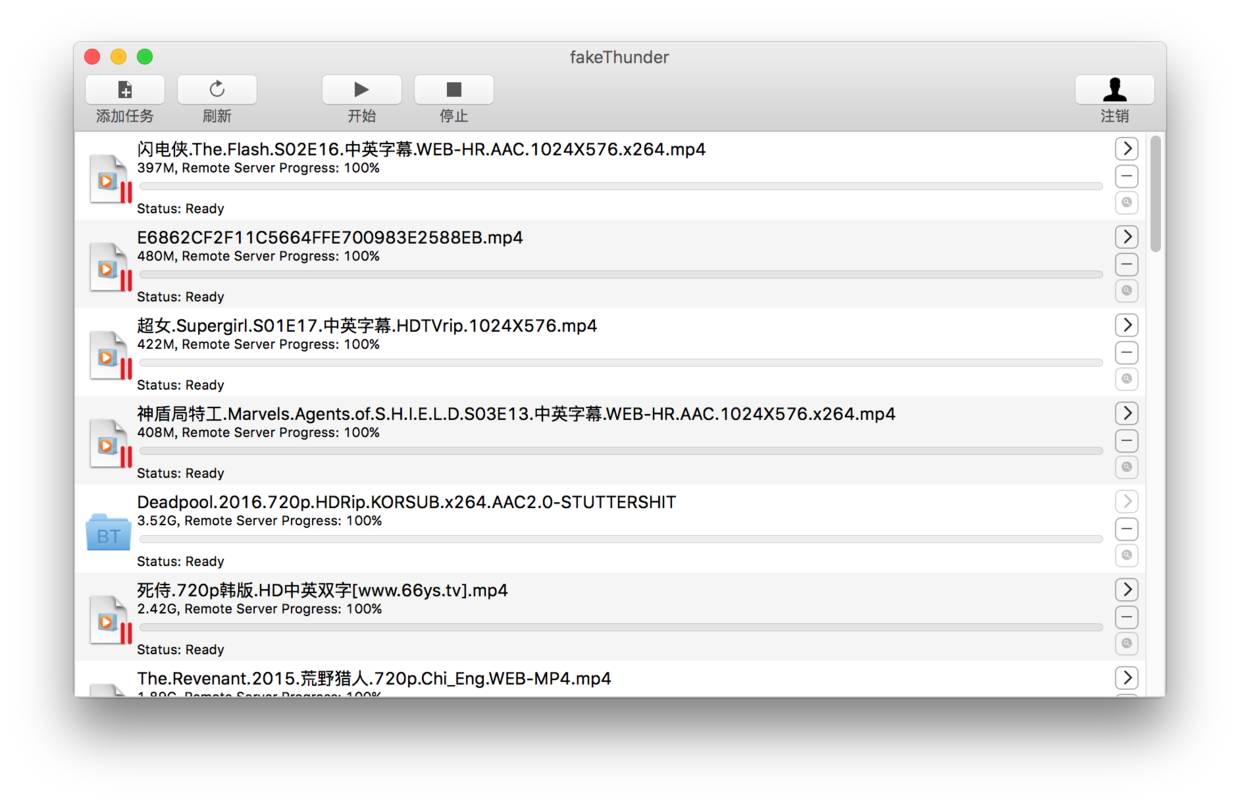Click 'Status: Ready' under the 死侍.720p韩版 task

[x=180, y=649]
